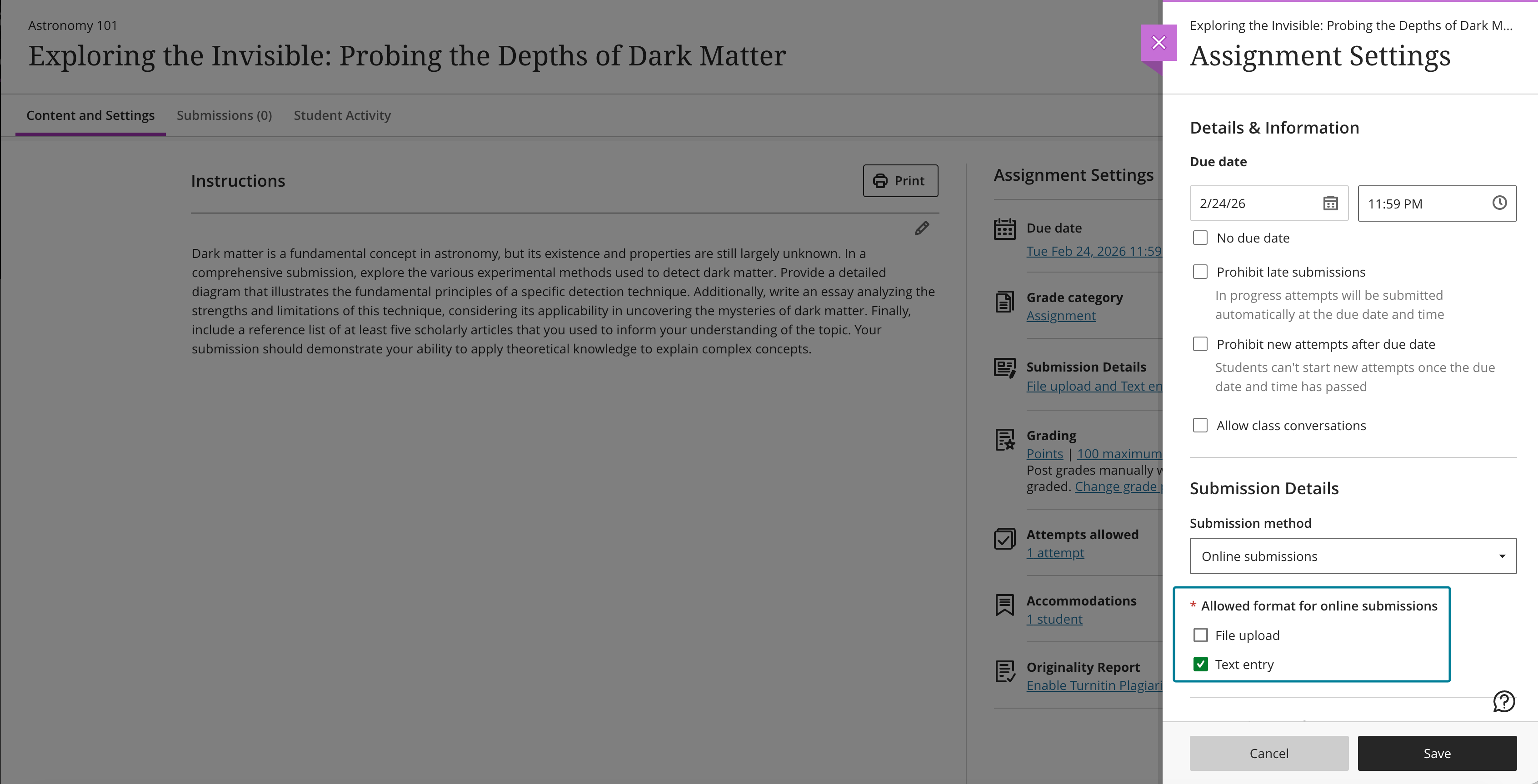
Task: Click the clock icon in the time field
Action: [x=1500, y=203]
